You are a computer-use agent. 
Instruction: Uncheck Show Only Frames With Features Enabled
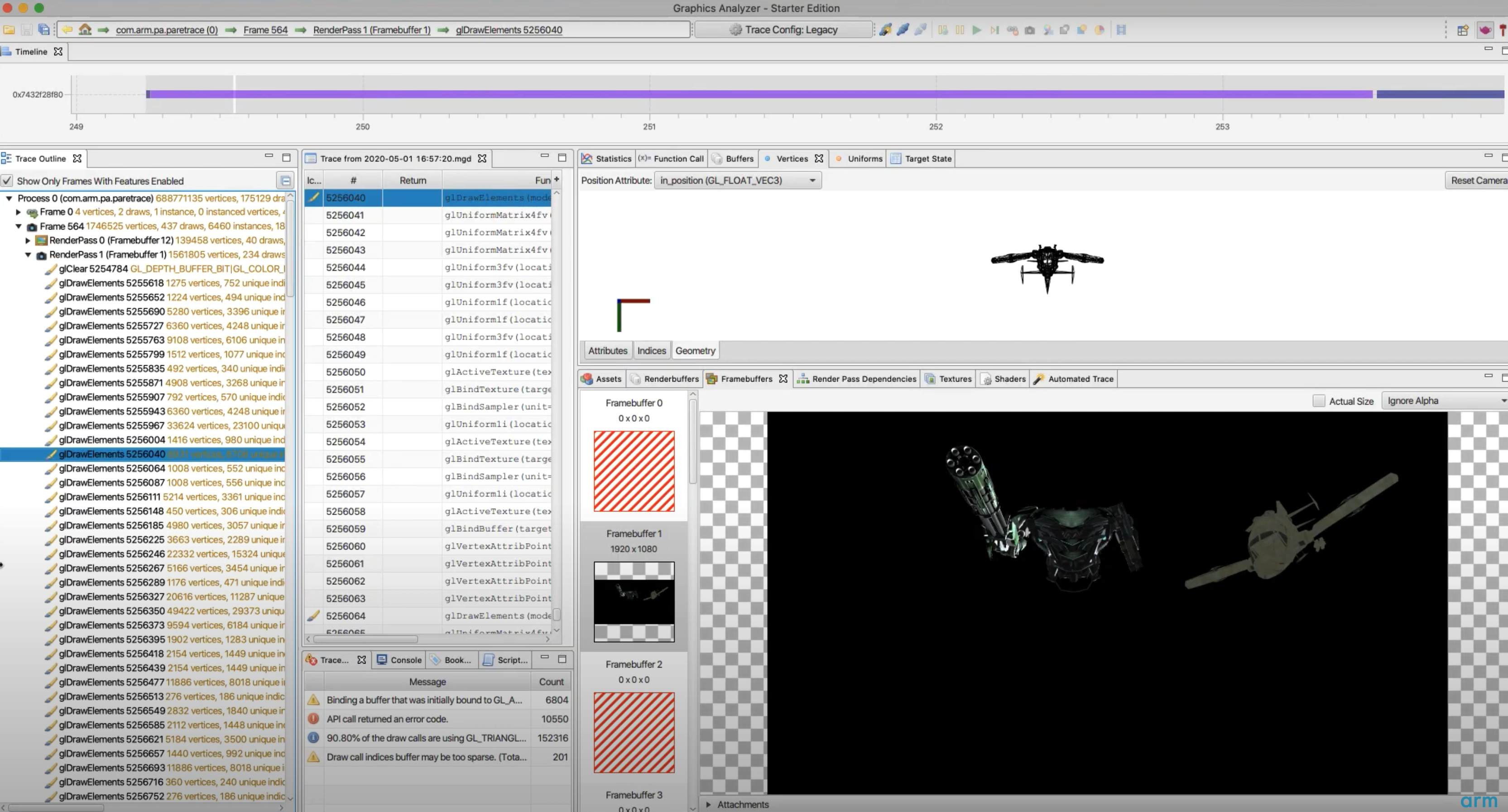tap(7, 182)
